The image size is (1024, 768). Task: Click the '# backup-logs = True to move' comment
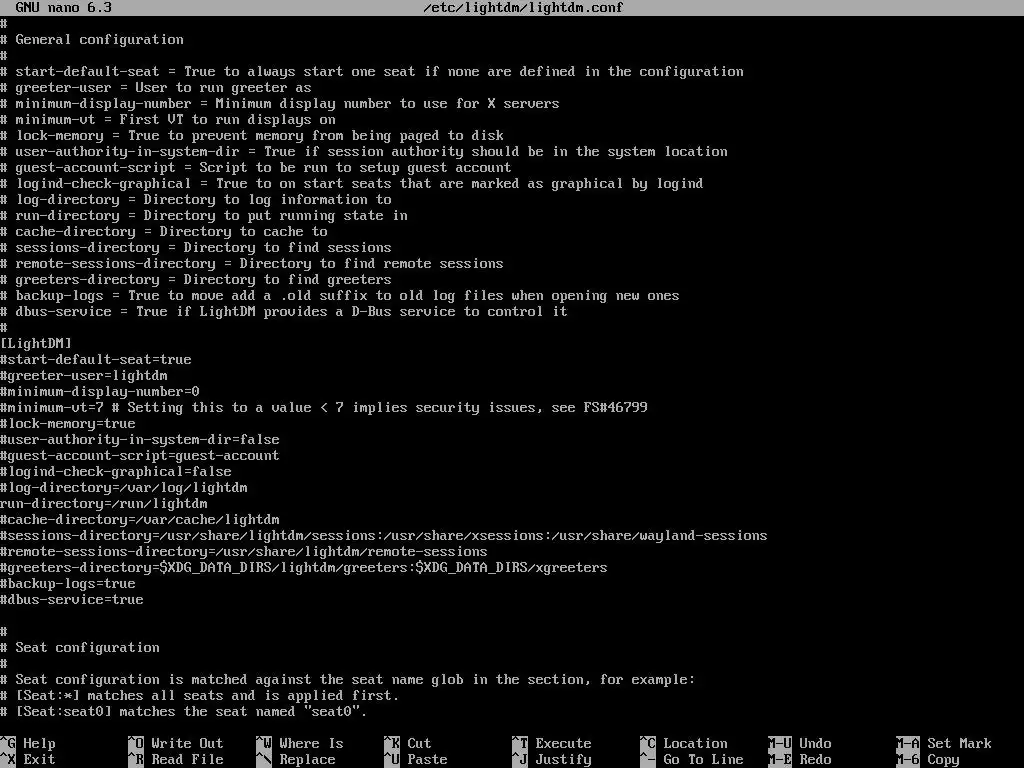[x=340, y=296]
